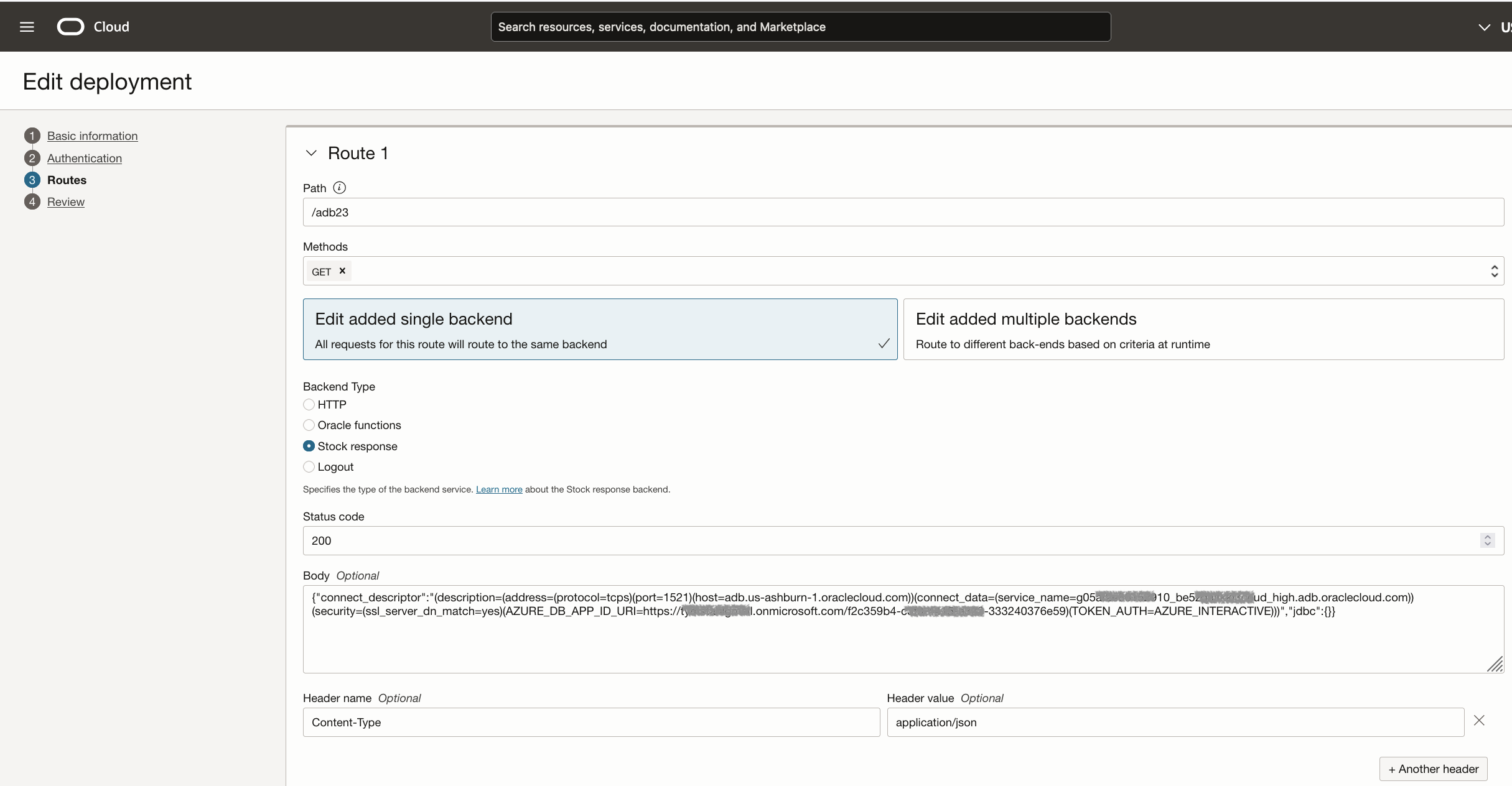
Task: Remove the GET method tag
Action: (x=342, y=271)
